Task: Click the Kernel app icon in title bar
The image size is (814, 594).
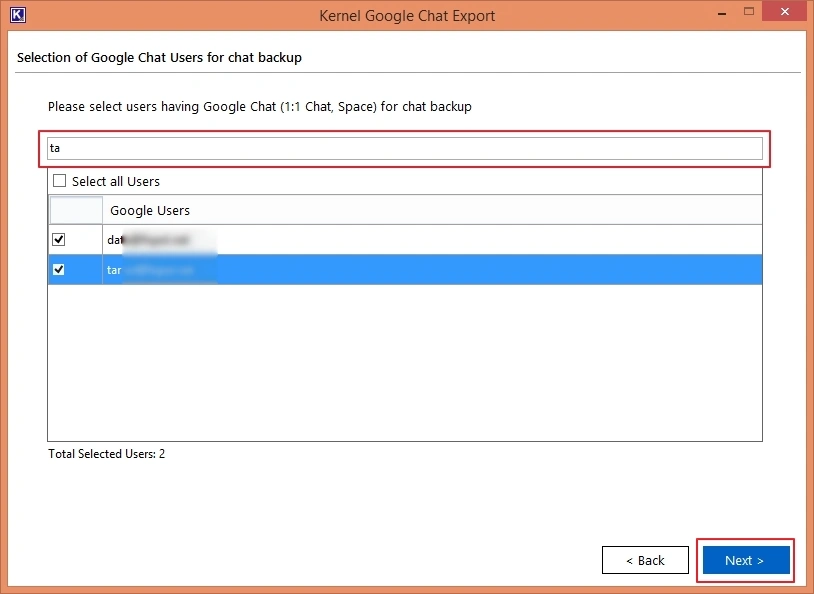Action: tap(18, 15)
